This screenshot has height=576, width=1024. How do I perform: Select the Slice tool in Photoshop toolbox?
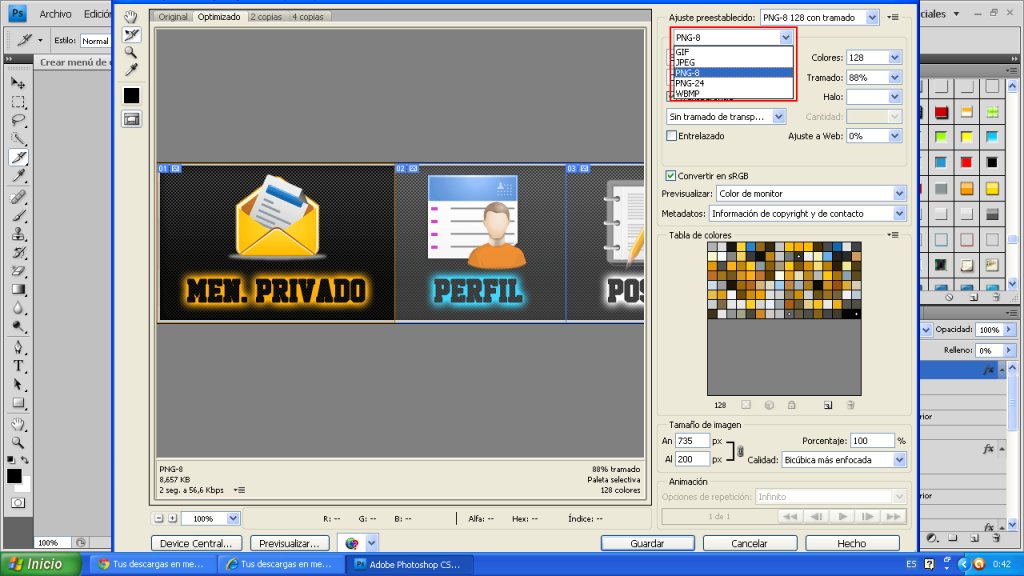click(x=18, y=157)
